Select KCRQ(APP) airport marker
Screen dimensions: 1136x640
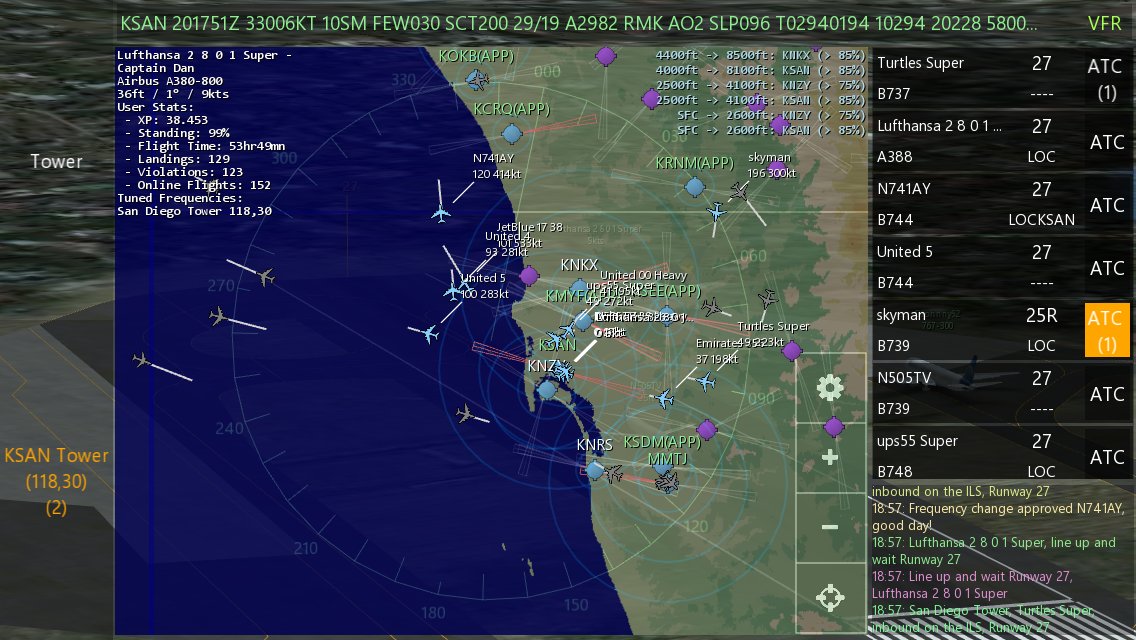(512, 133)
